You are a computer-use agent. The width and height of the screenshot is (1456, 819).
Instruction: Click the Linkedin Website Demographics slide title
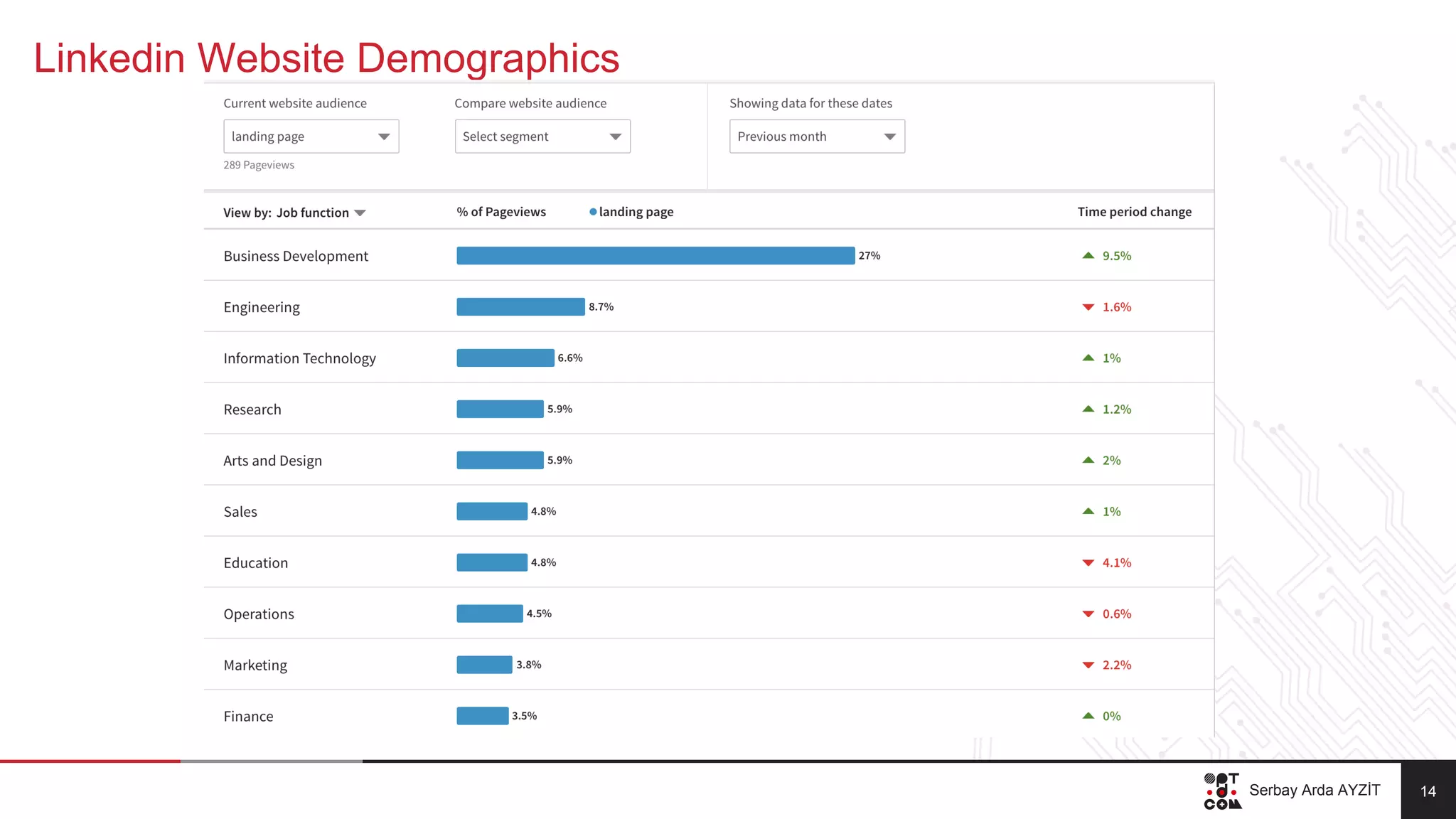tap(326, 58)
